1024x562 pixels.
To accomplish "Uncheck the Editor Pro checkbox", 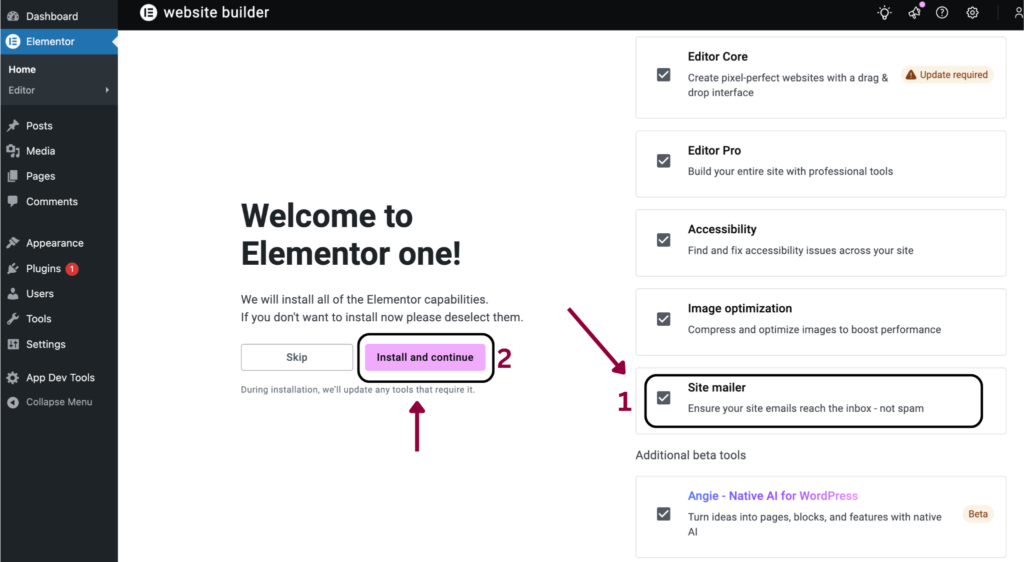I will pos(663,161).
